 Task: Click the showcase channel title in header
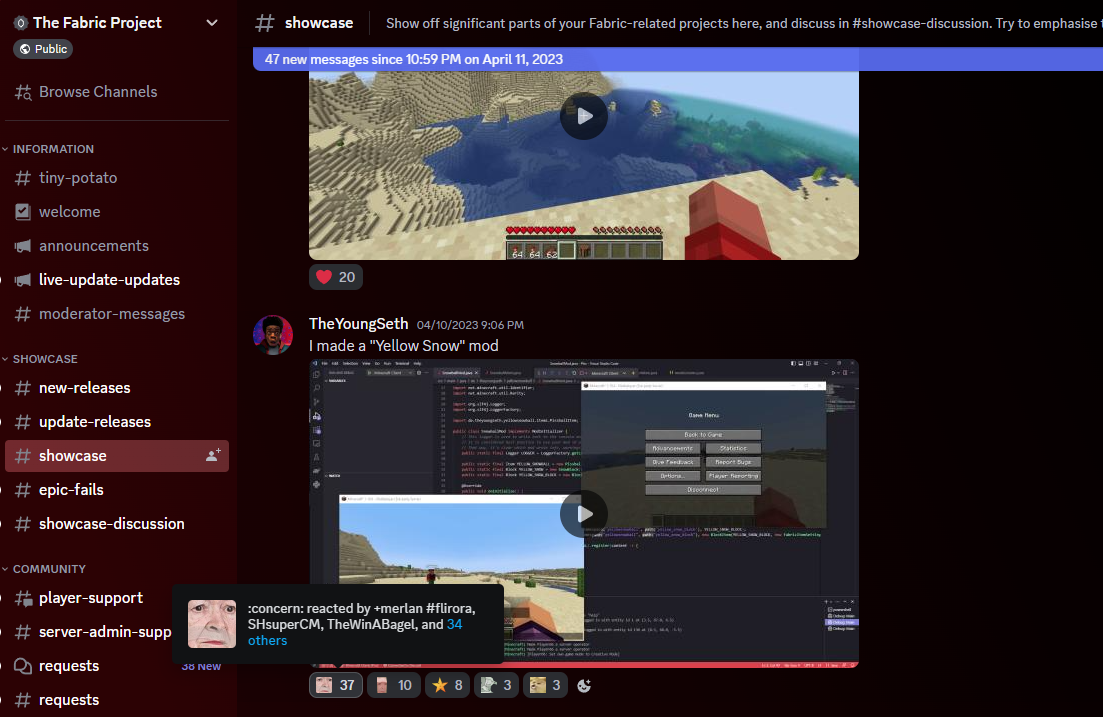[319, 23]
